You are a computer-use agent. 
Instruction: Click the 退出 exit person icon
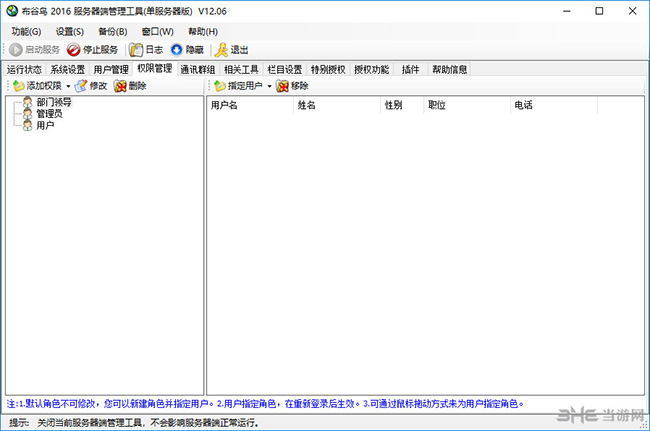pos(221,50)
